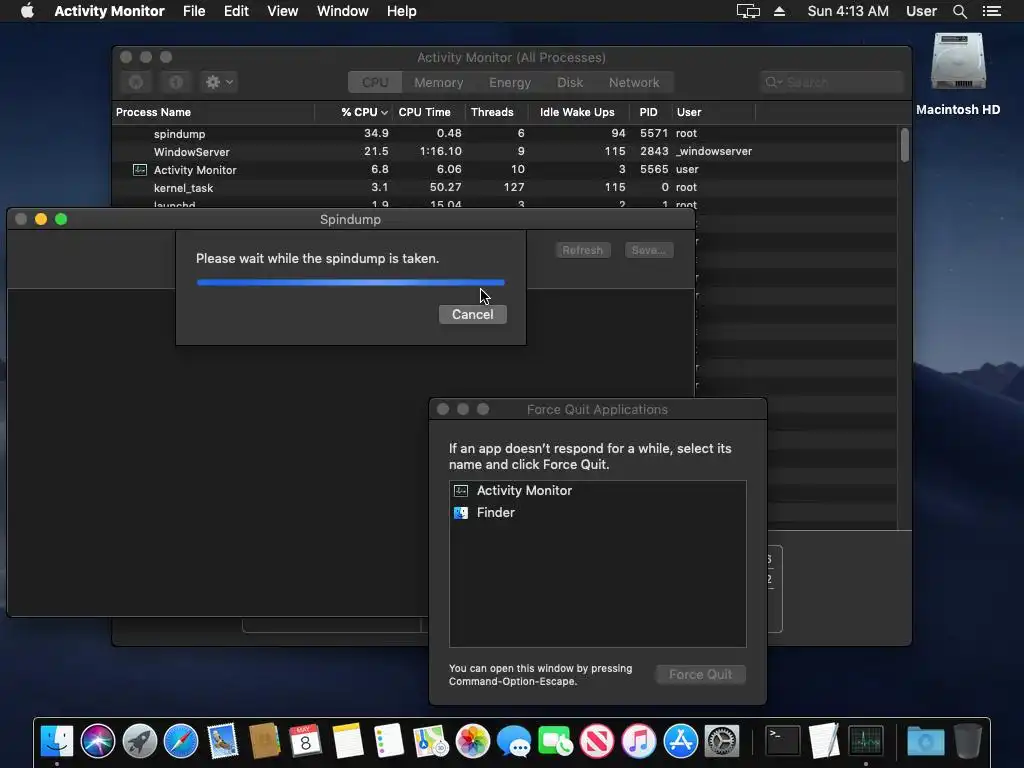This screenshot has height=768, width=1024.
Task: Open Trash in the Dock
Action: point(967,741)
